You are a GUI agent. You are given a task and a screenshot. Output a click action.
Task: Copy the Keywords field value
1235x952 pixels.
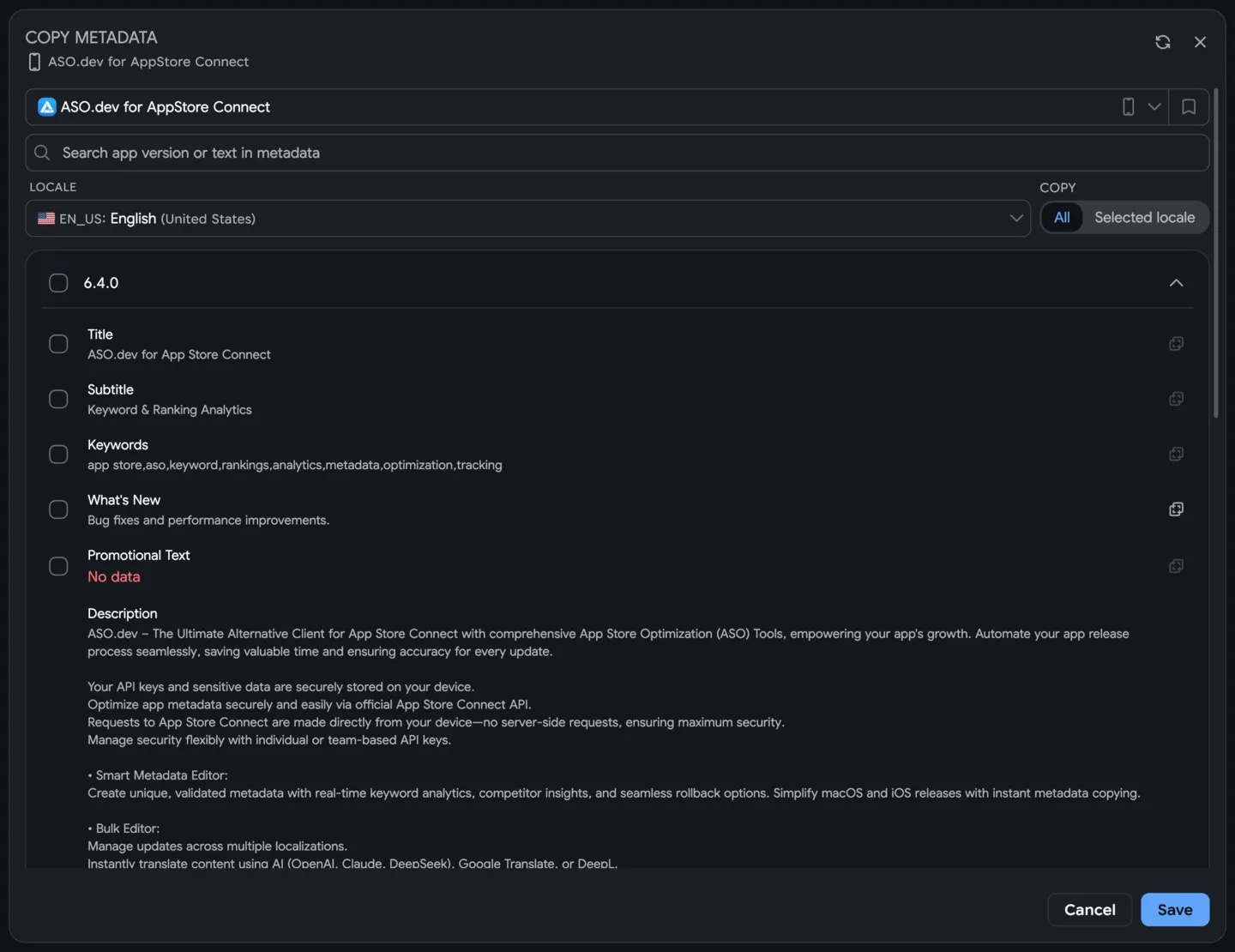coord(1176,454)
